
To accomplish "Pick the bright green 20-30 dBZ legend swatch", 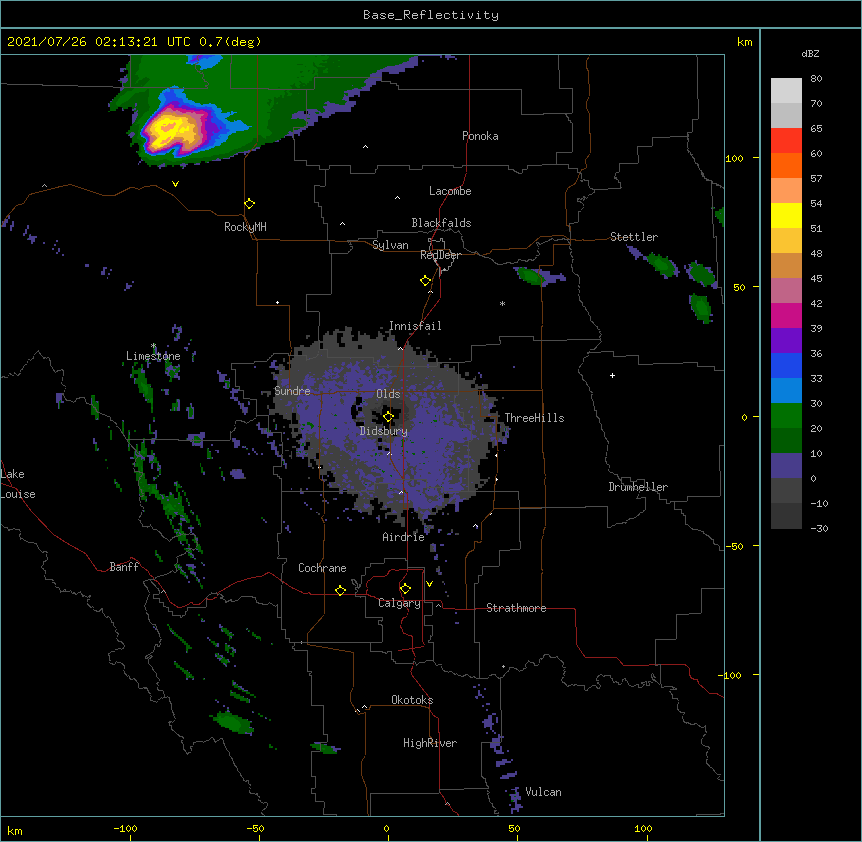I will pyautogui.click(x=786, y=416).
